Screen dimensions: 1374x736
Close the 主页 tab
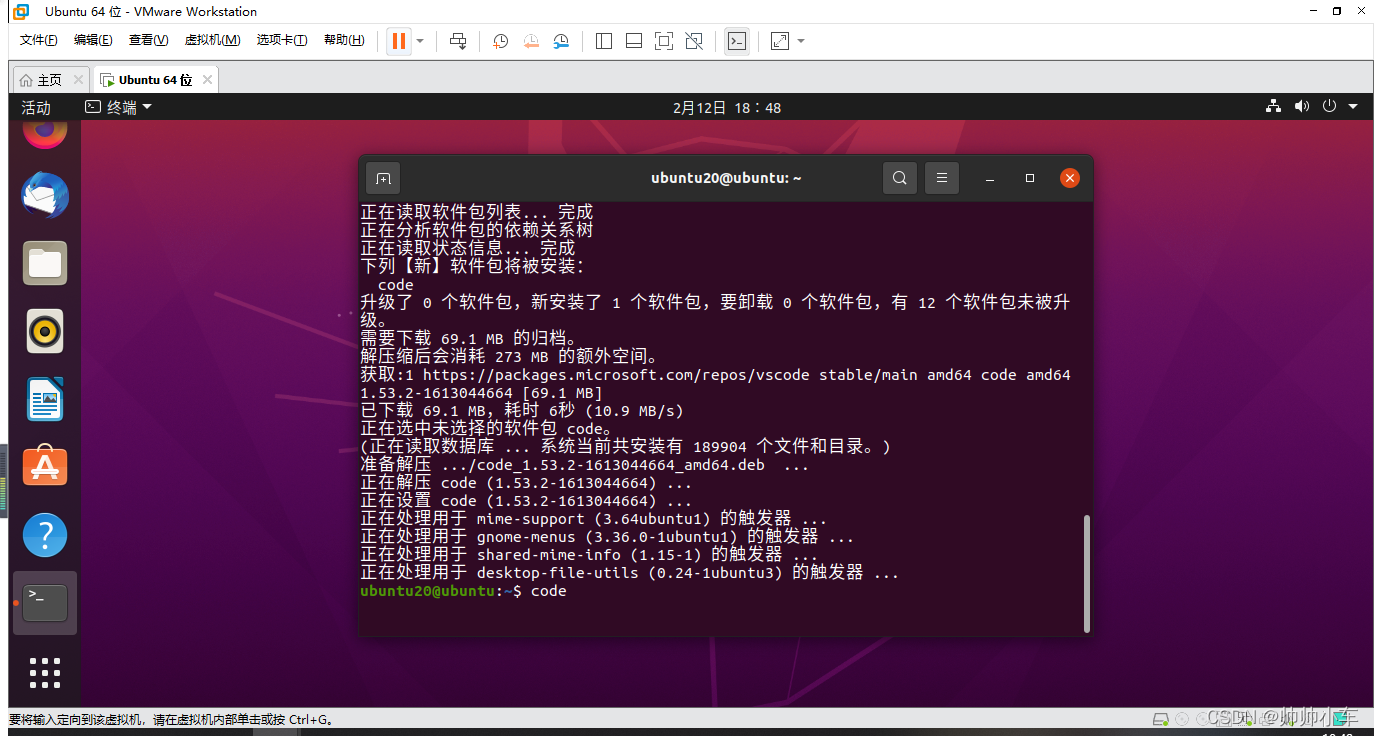click(78, 80)
